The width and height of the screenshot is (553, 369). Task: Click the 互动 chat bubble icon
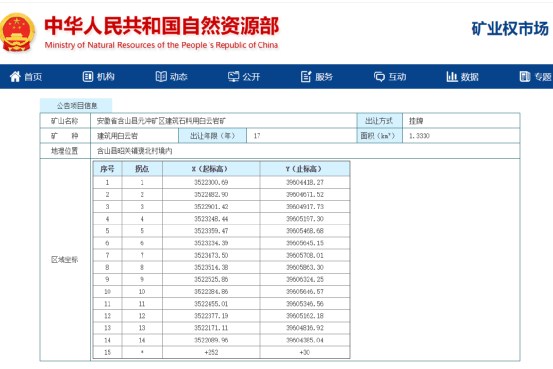[379, 77]
